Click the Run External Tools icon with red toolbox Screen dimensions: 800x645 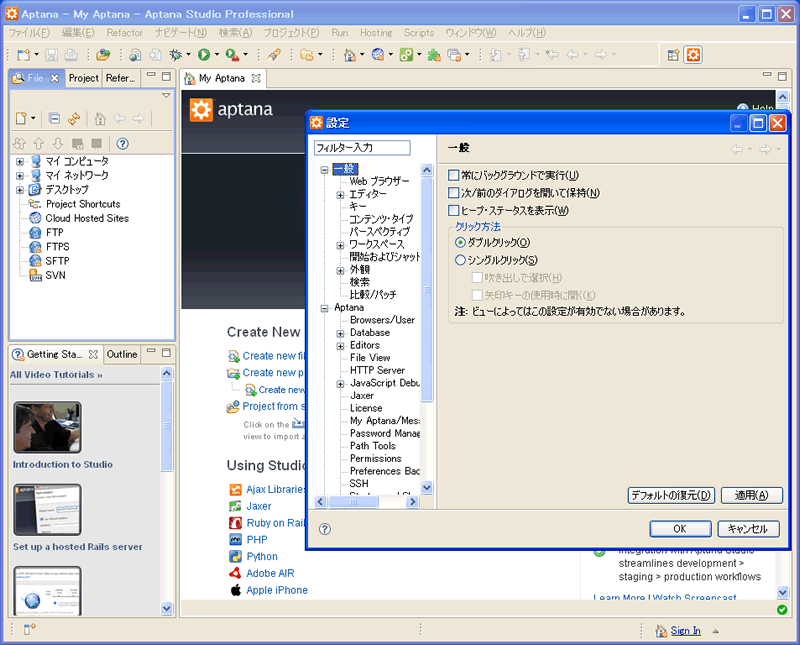pos(233,55)
